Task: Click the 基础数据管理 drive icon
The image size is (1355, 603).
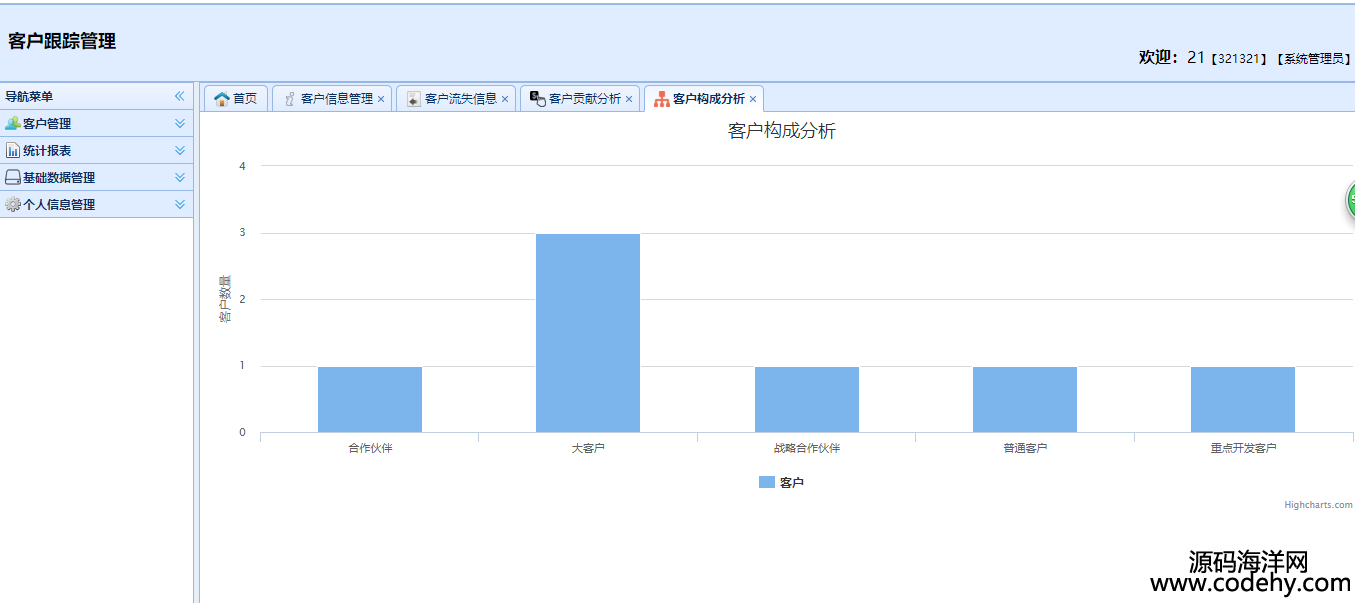Action: 12,178
